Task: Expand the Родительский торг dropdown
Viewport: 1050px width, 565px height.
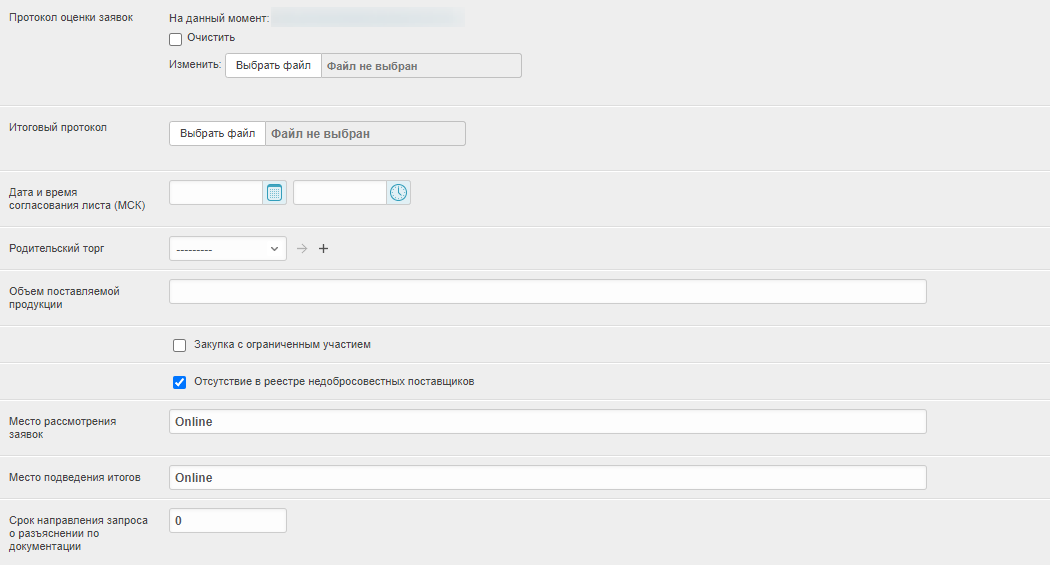Action: click(x=228, y=249)
